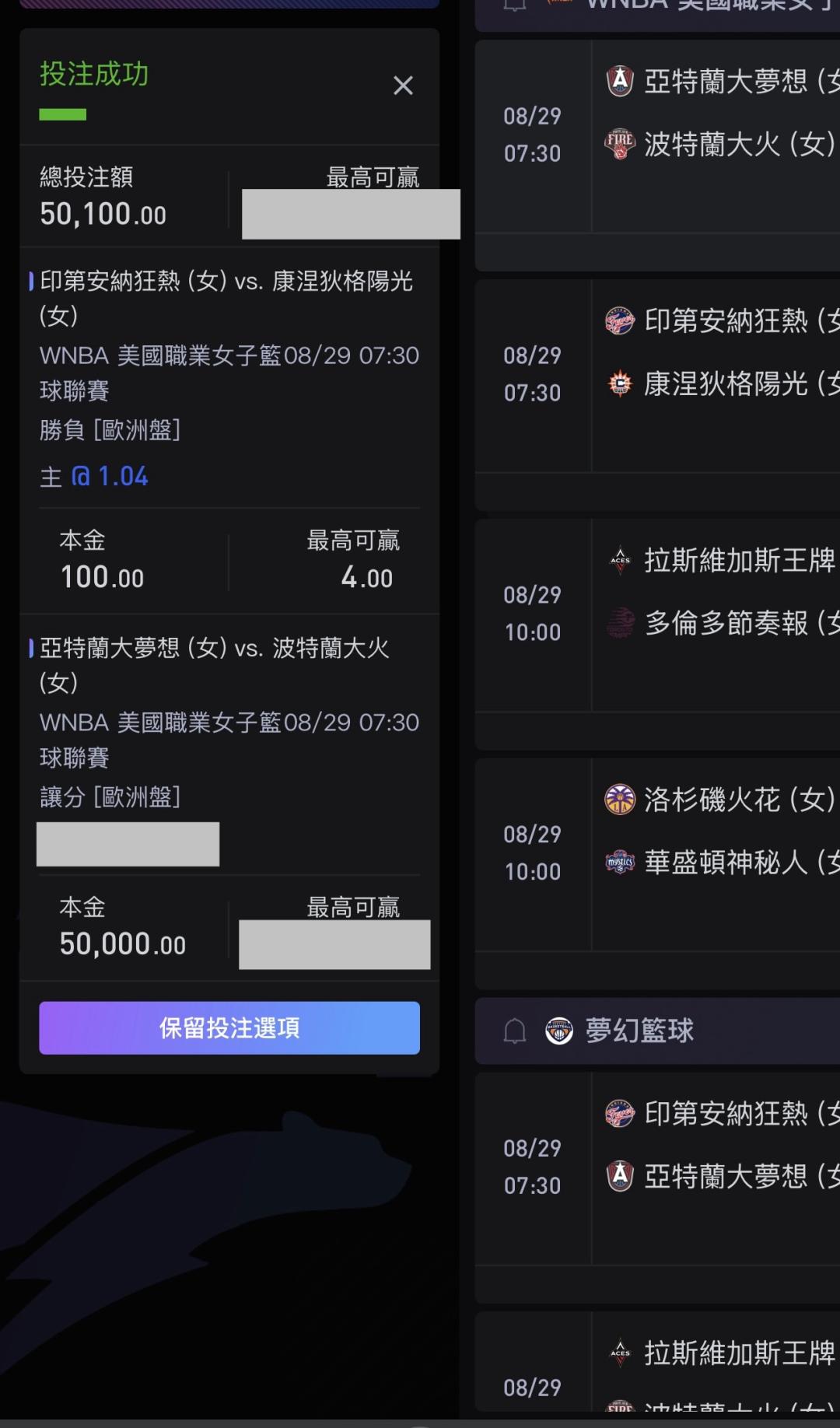
Task: Toggle the bell notification next to 夢幻籃球
Action: tap(515, 1031)
